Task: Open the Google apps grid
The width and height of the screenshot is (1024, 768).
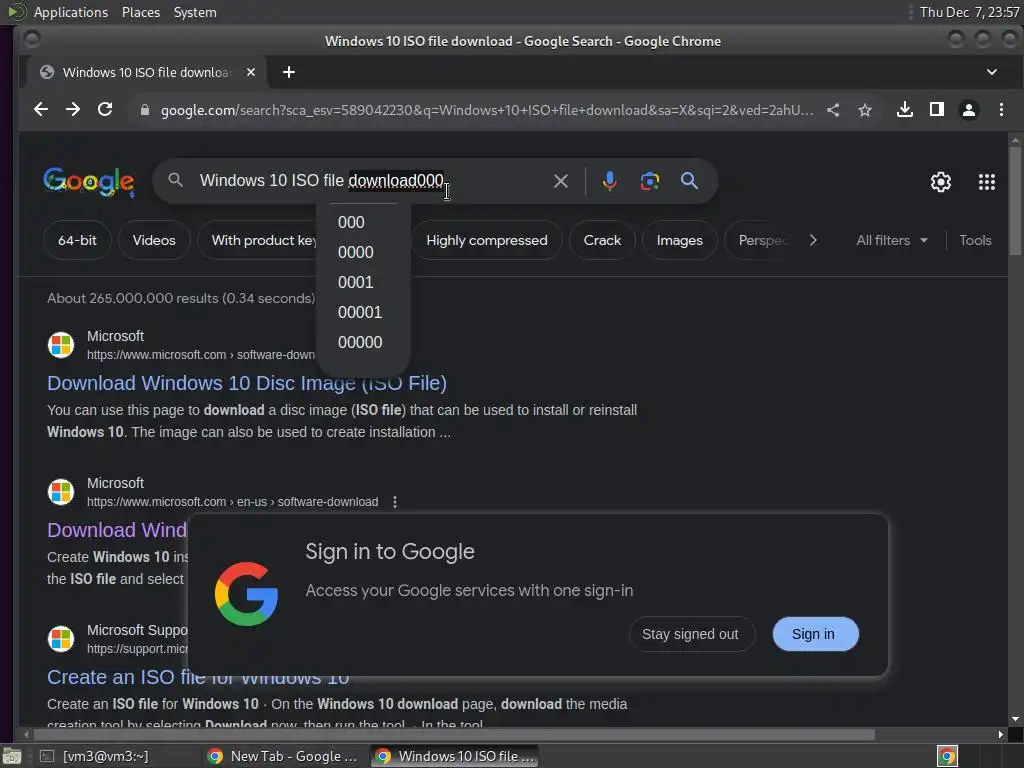Action: click(x=986, y=182)
